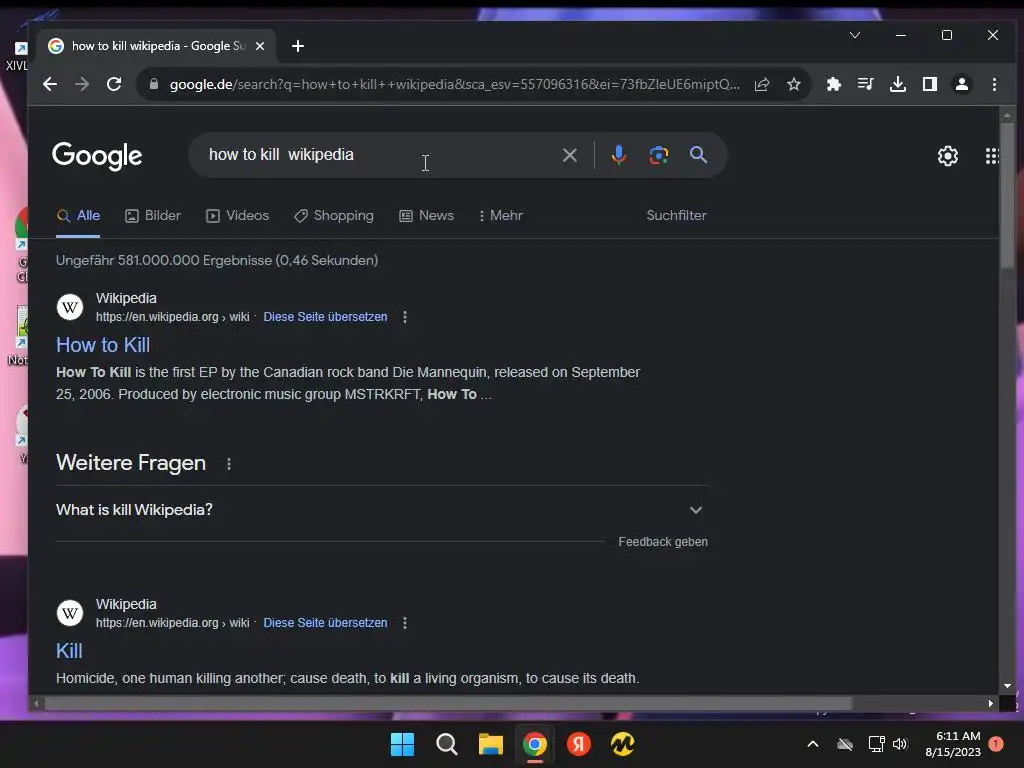Click the scroll-right arrow of horizontal scrollbar
Viewport: 1024px width, 768px height.
[x=991, y=703]
